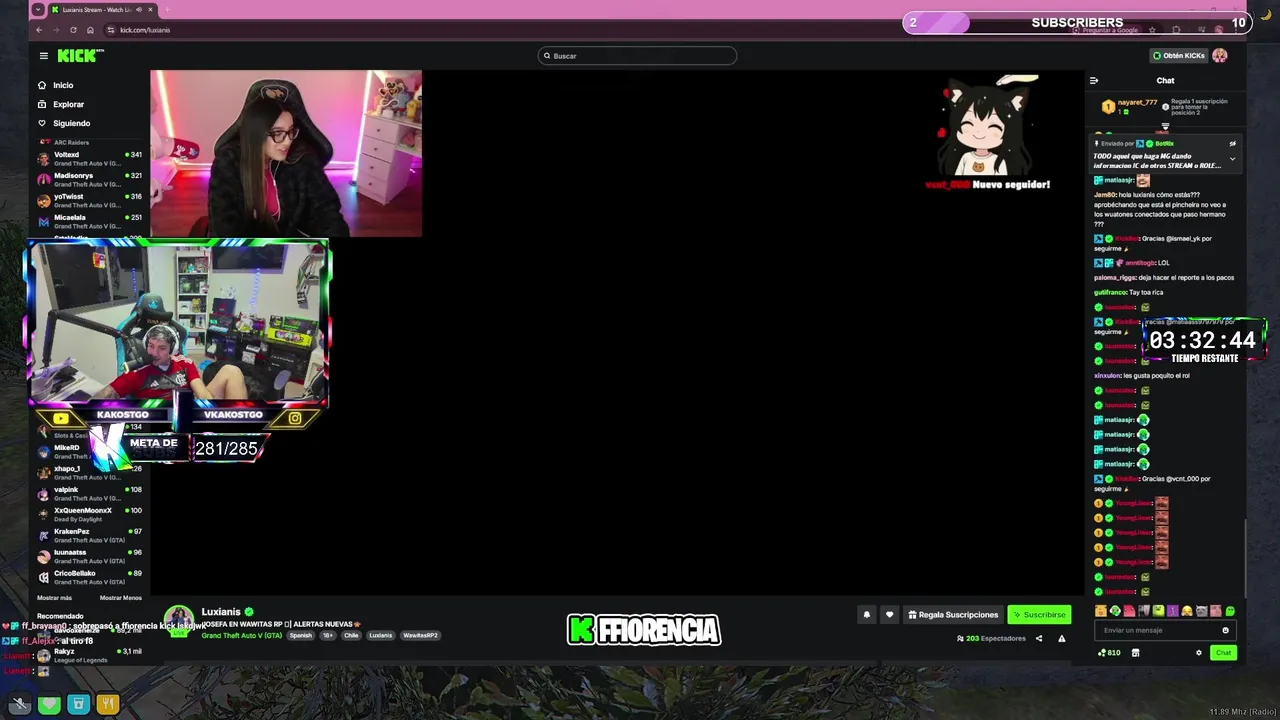The height and width of the screenshot is (720, 1280).
Task: Open Grand Theft Auto V (GTA) category link
Action: click(242, 635)
